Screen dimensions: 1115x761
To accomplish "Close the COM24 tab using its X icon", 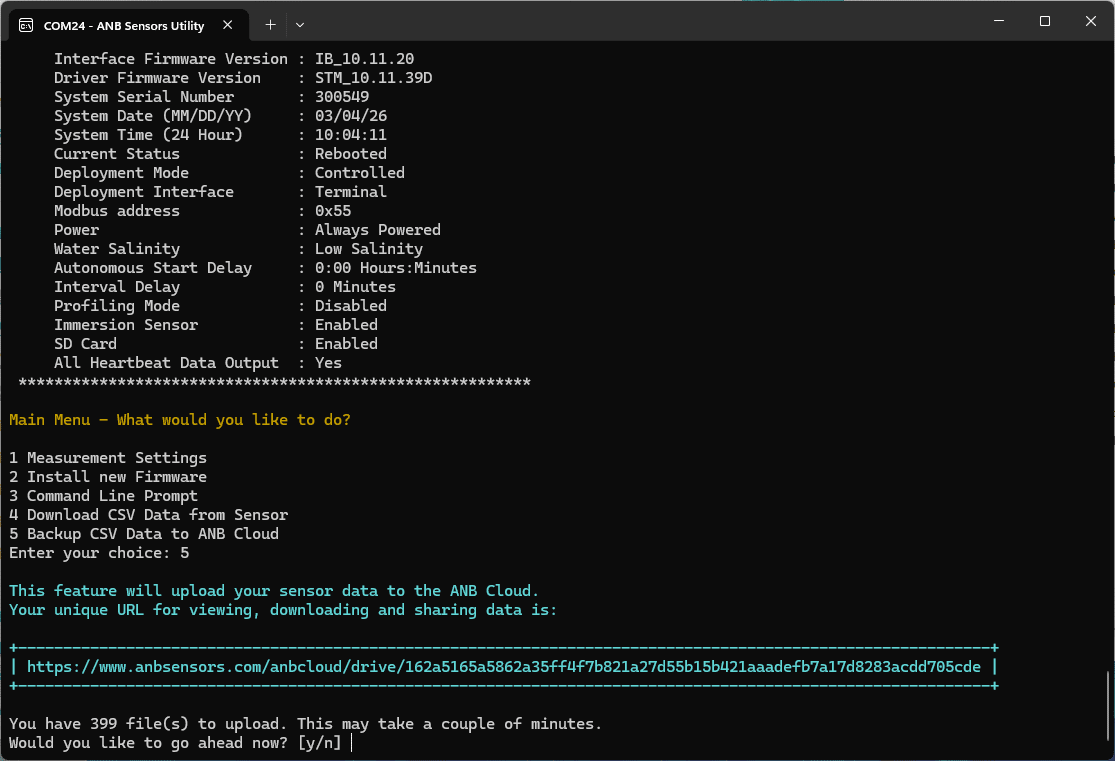I will click(x=227, y=24).
